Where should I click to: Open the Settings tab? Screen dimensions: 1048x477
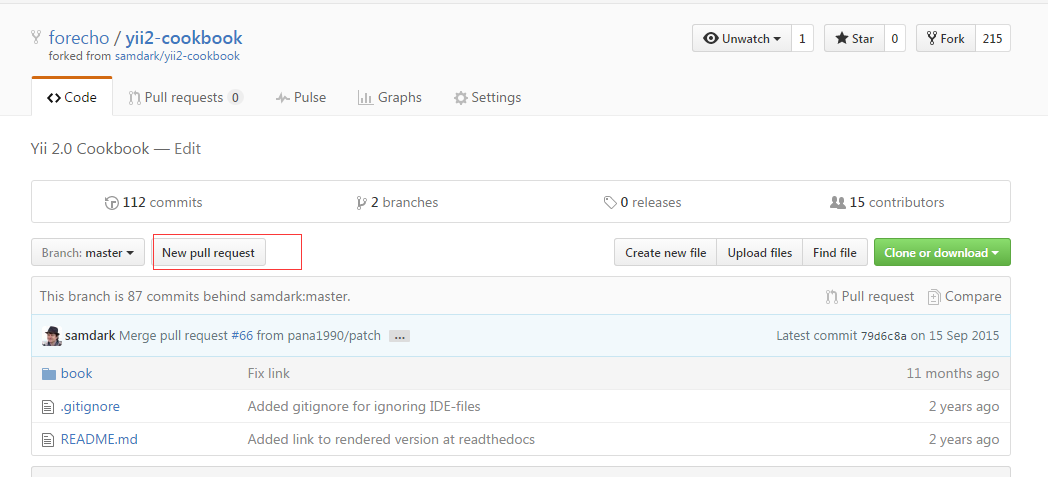487,98
